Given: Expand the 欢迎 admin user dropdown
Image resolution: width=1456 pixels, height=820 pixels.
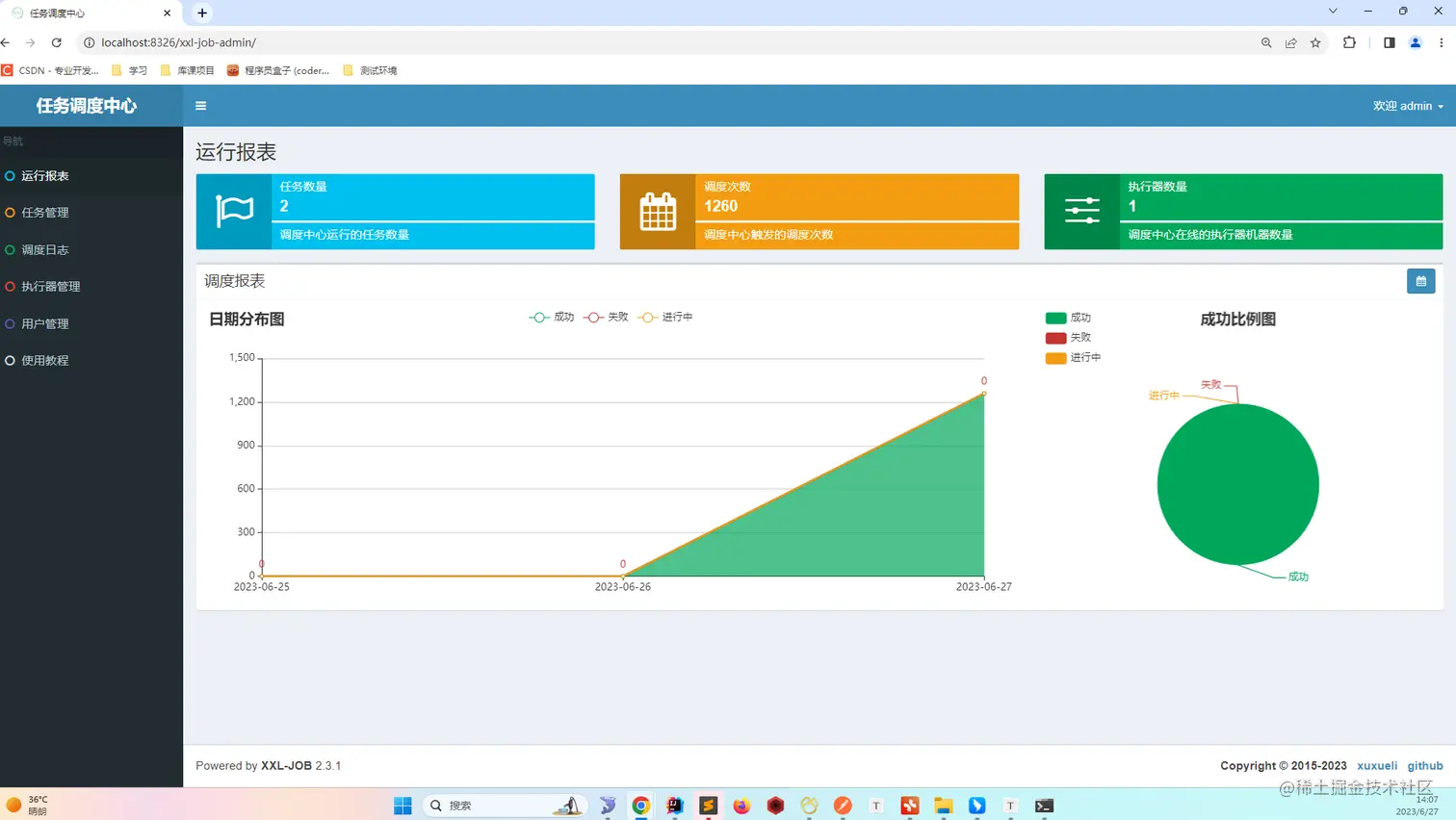Looking at the screenshot, I should [x=1408, y=106].
